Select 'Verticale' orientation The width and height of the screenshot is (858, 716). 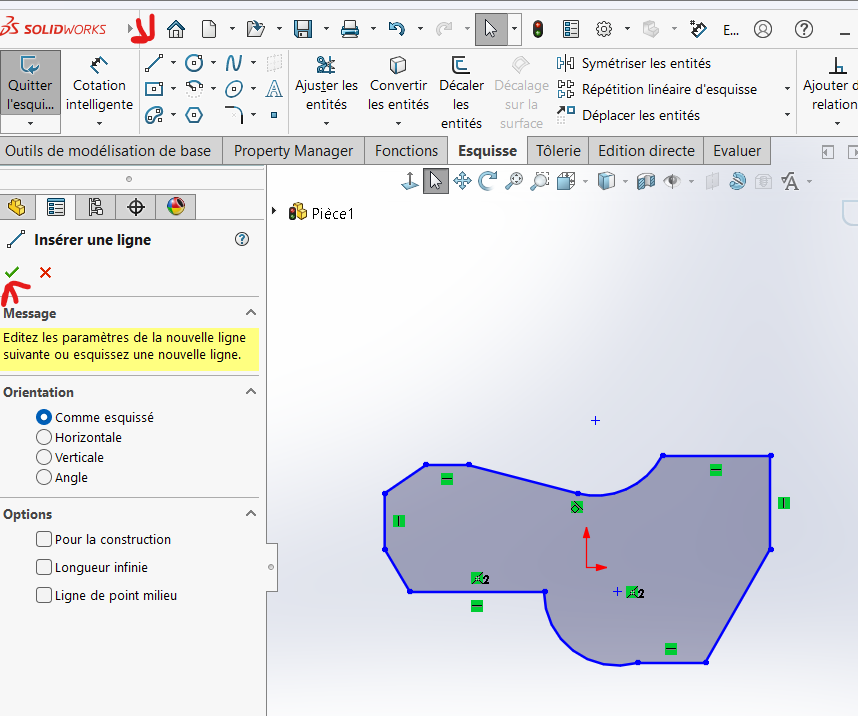coord(44,457)
